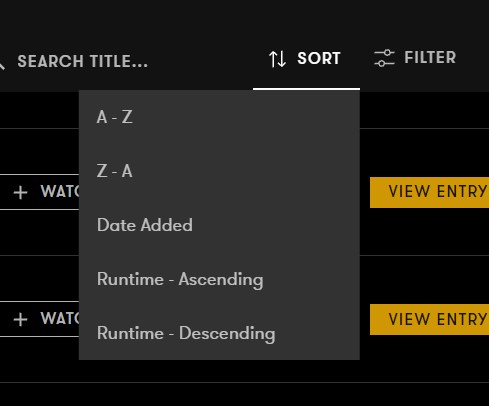The width and height of the screenshot is (489, 406).
Task: Click the upward arrow within the sort icon
Action: click(273, 59)
